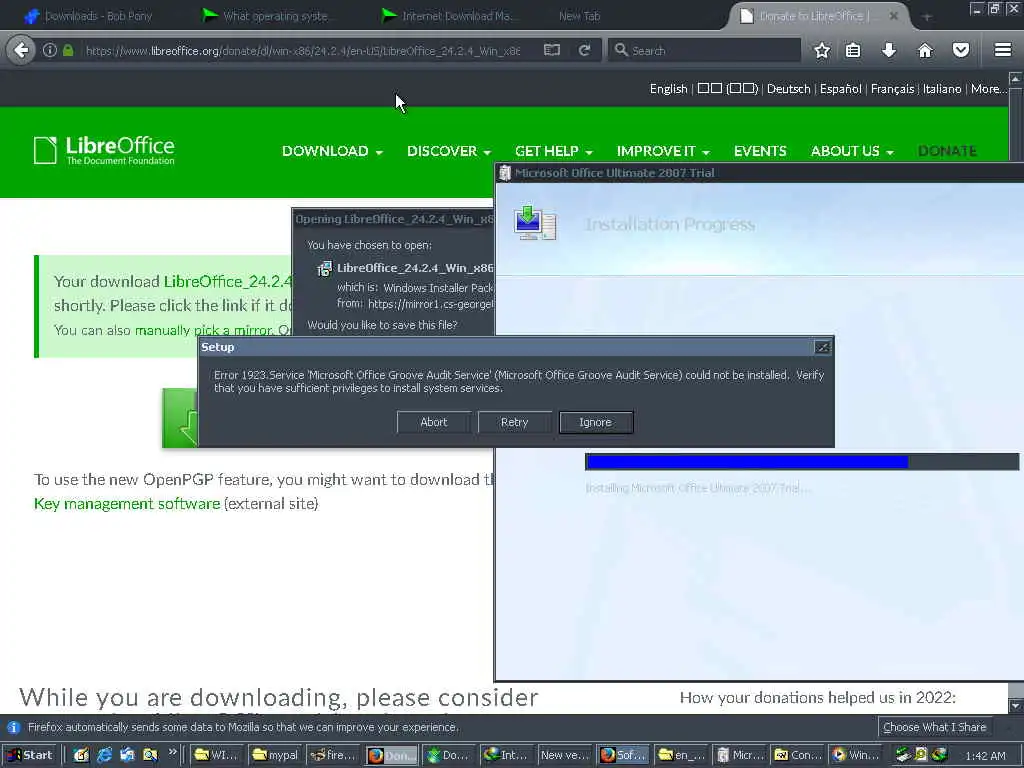Open the Firefox hamburger menu
Viewport: 1024px width, 768px height.
[x=1003, y=50]
